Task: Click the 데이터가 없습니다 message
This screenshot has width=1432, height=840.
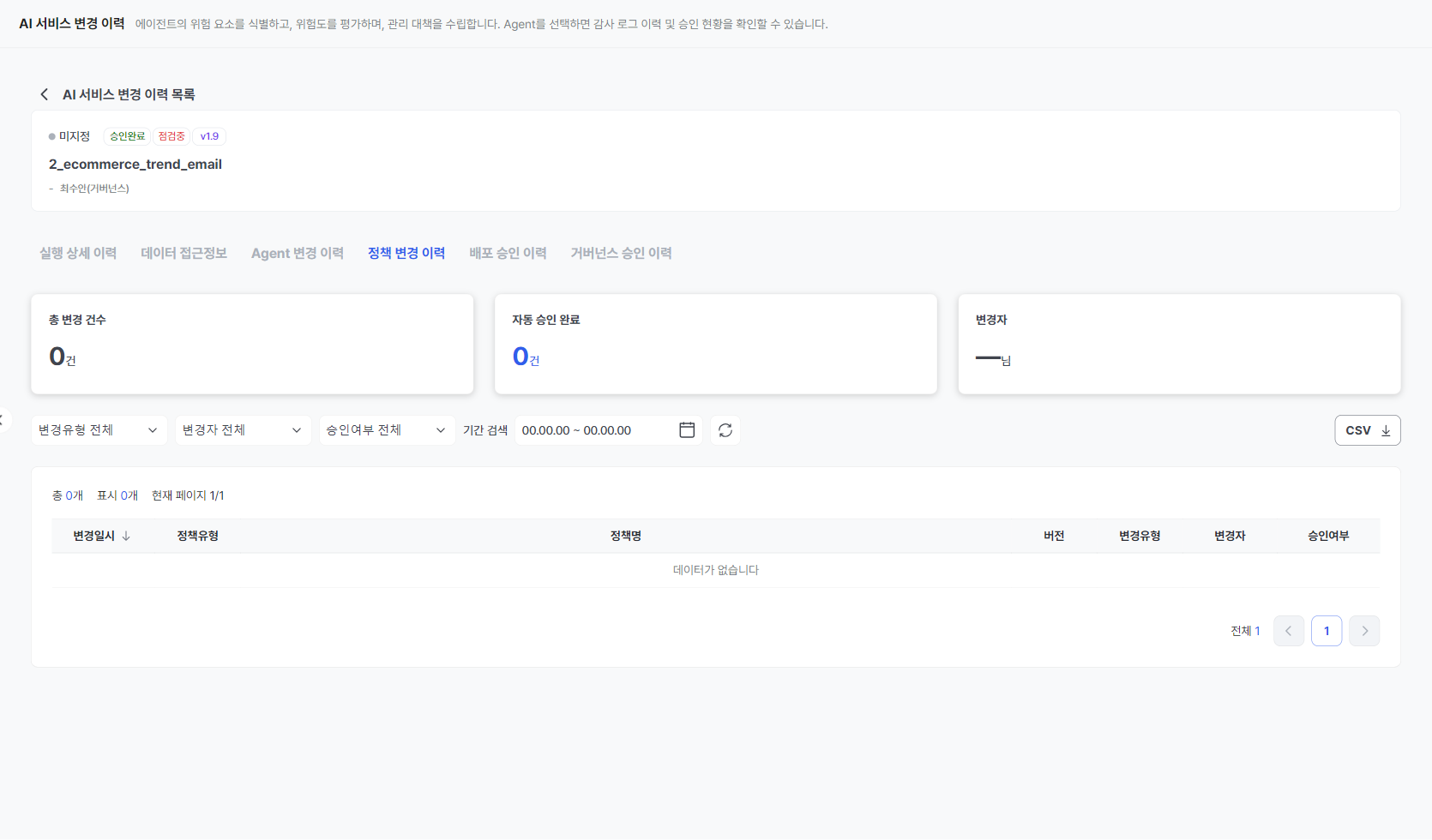Action: [716, 570]
